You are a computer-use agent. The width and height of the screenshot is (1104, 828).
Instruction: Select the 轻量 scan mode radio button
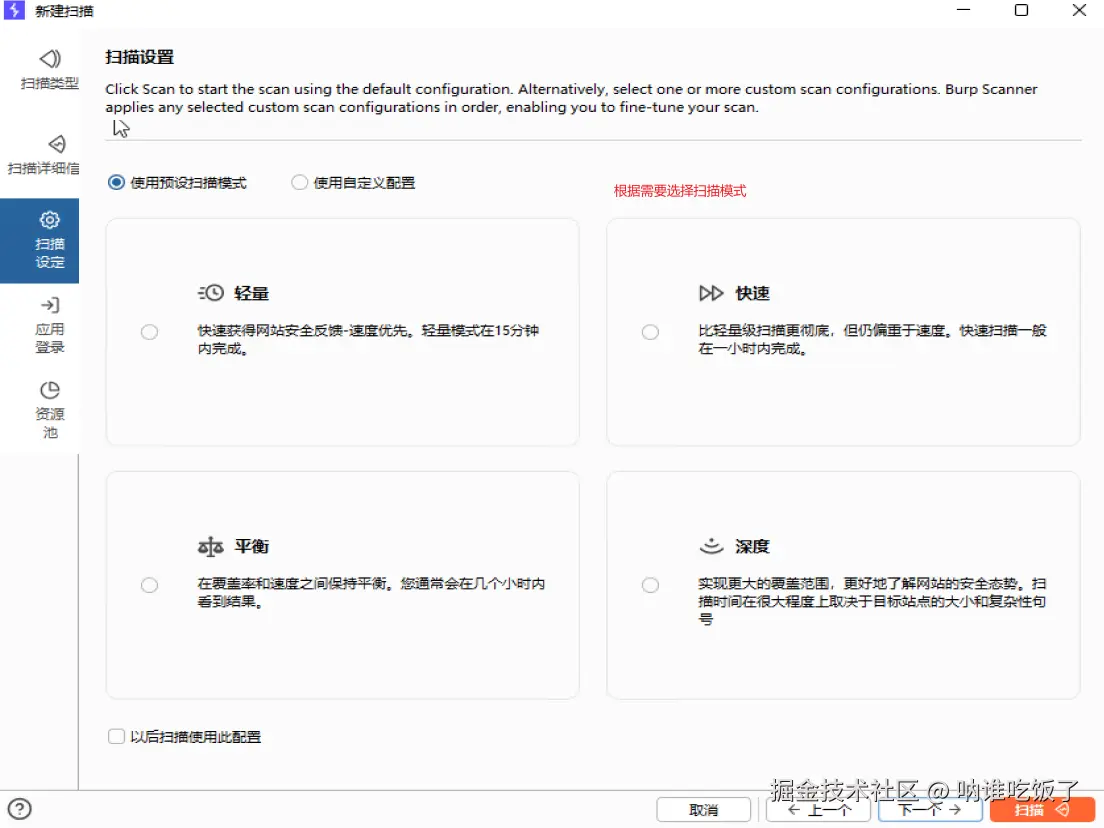tap(149, 332)
